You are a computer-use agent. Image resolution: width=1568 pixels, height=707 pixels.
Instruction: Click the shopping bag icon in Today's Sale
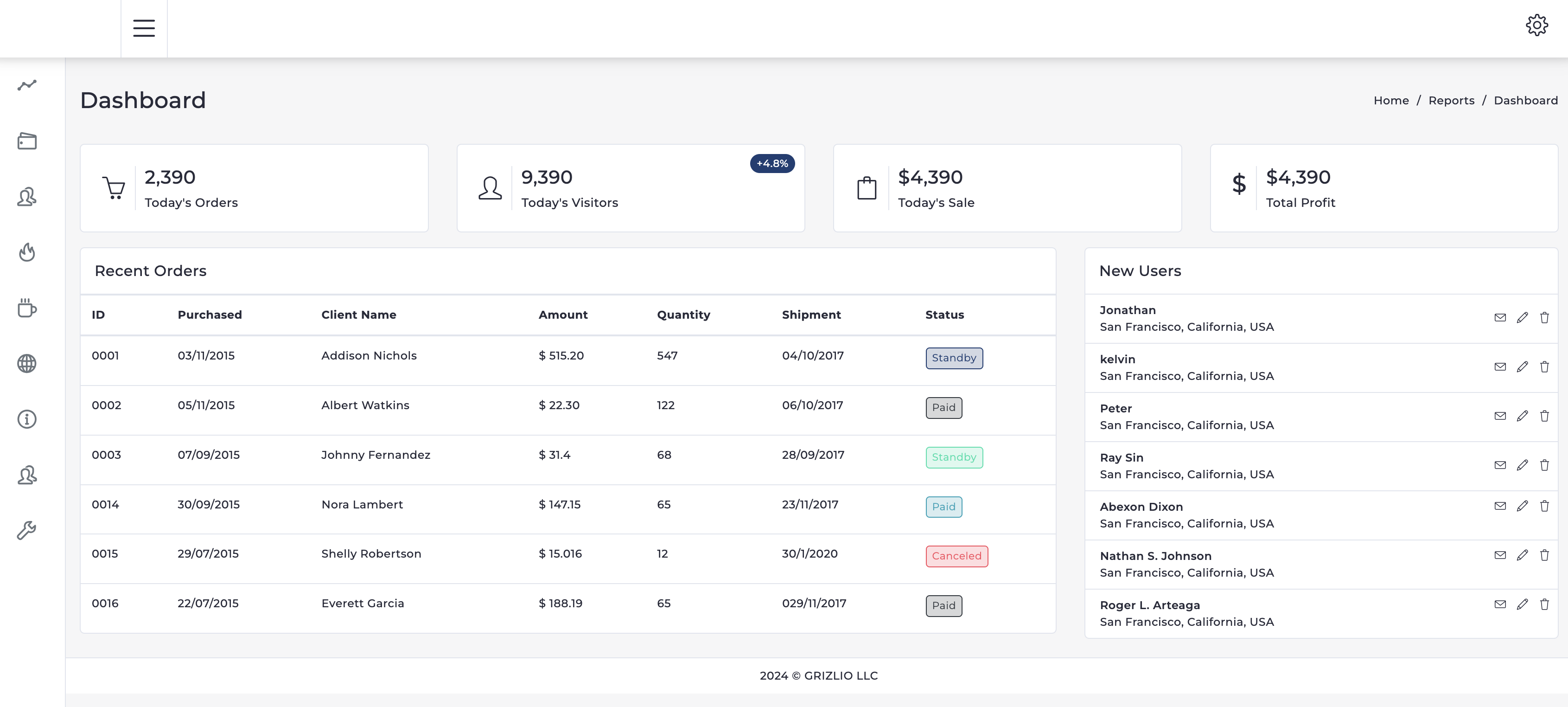[867, 188]
